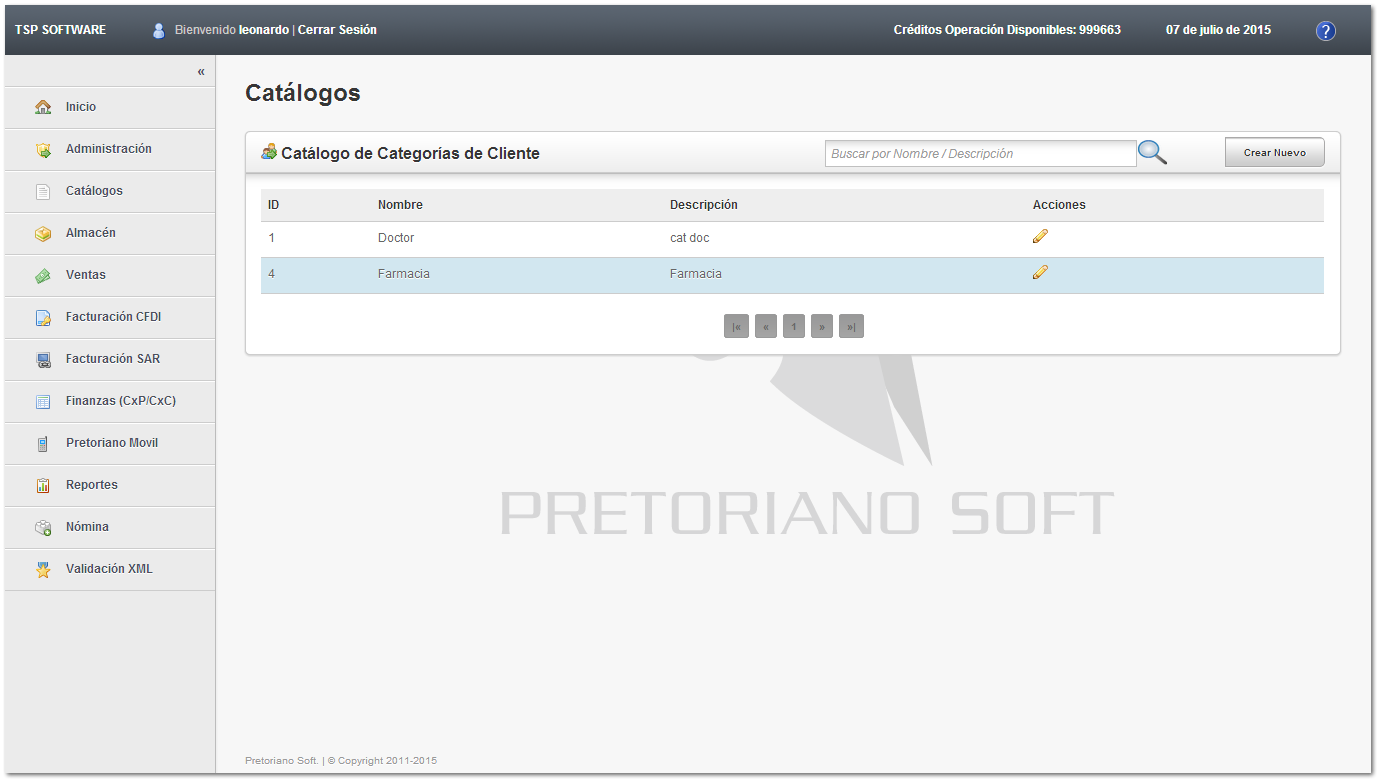Click the Catálogos page heading
This screenshot has width=1380, height=782.
coord(303,93)
